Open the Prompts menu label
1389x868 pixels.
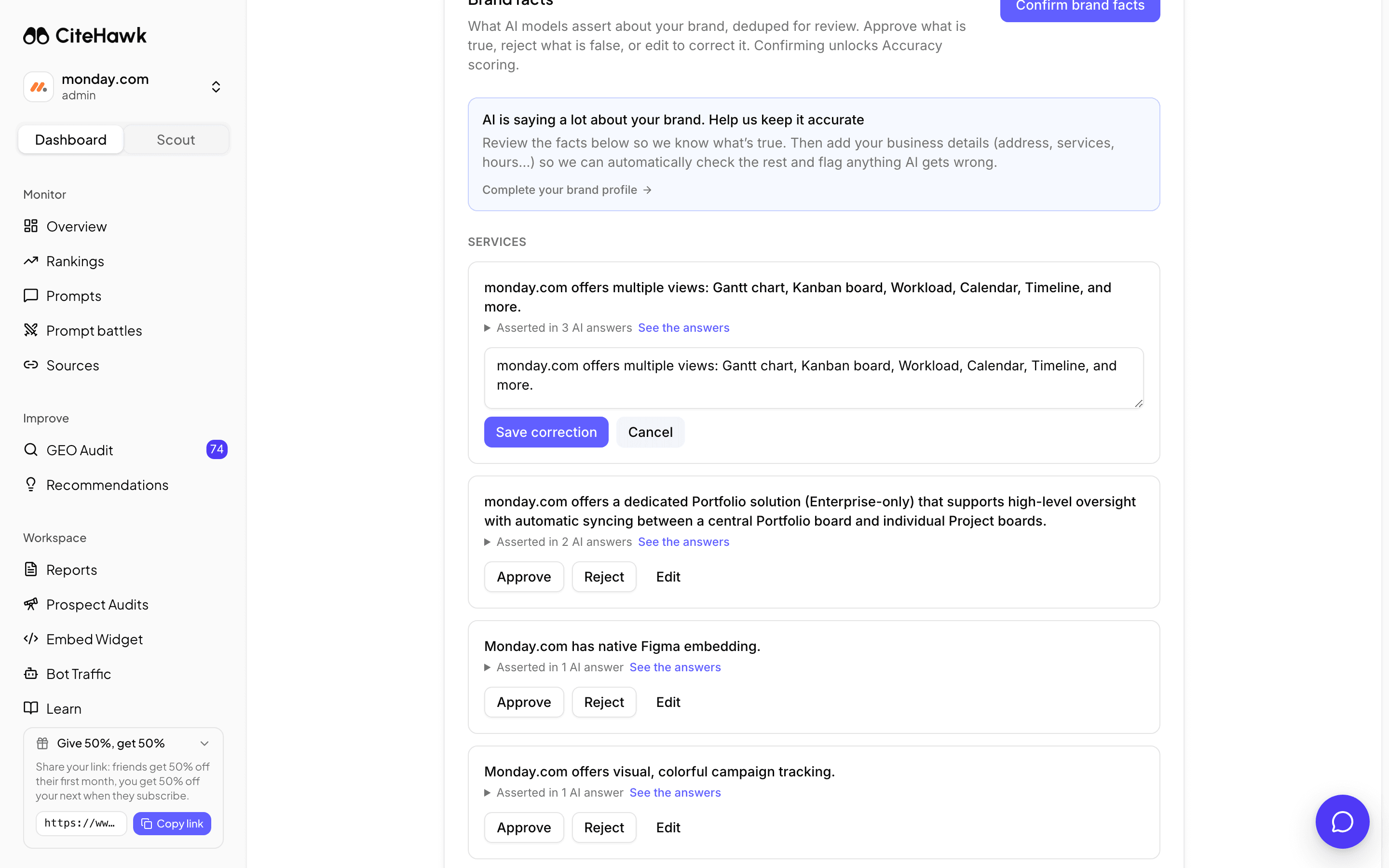click(x=73, y=296)
